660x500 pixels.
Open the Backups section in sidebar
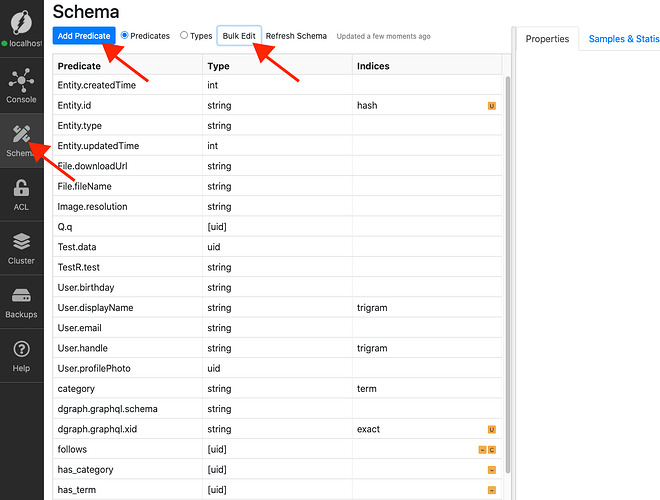tap(21, 302)
